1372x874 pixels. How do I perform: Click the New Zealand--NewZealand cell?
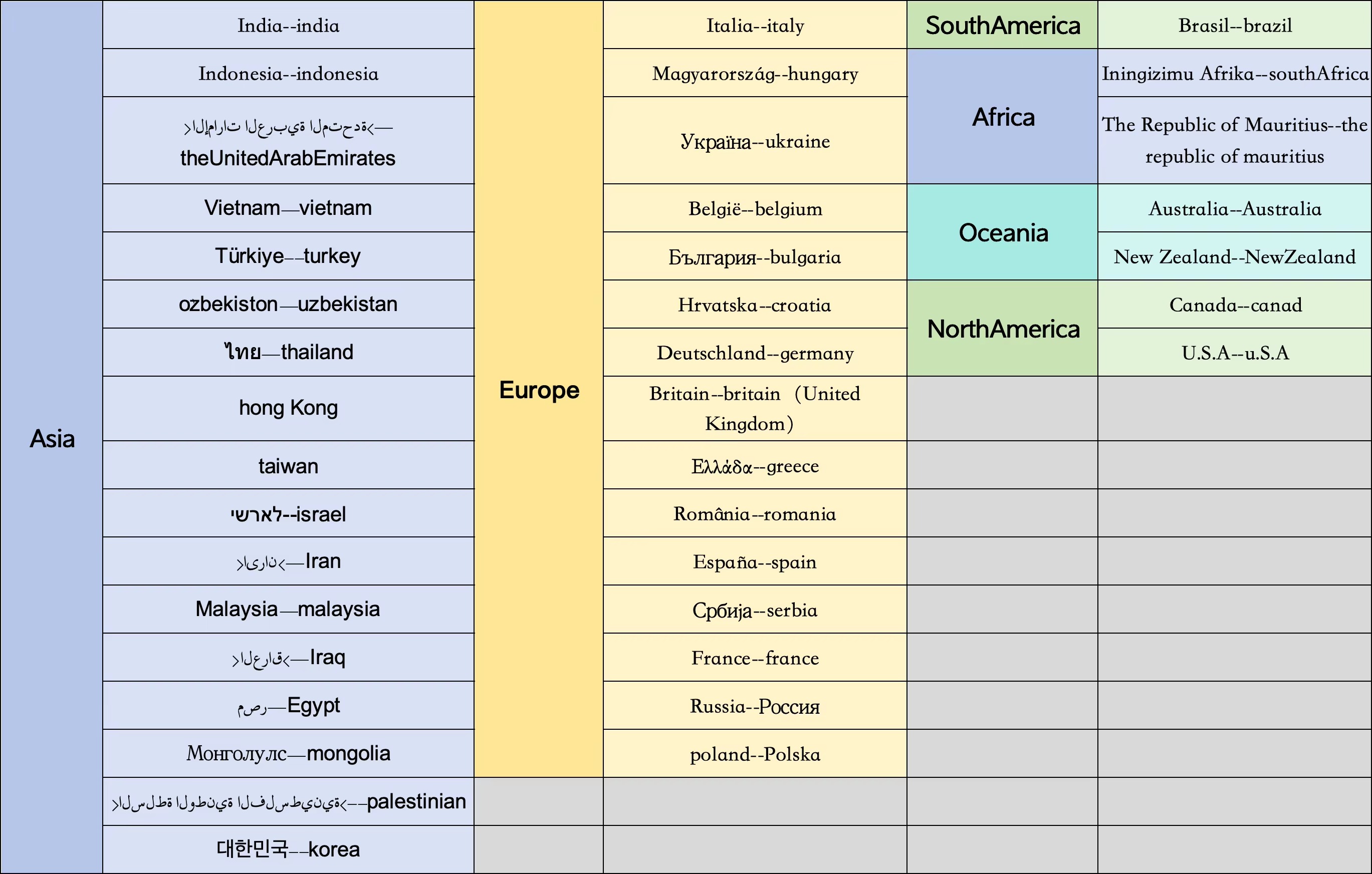tap(1235, 257)
